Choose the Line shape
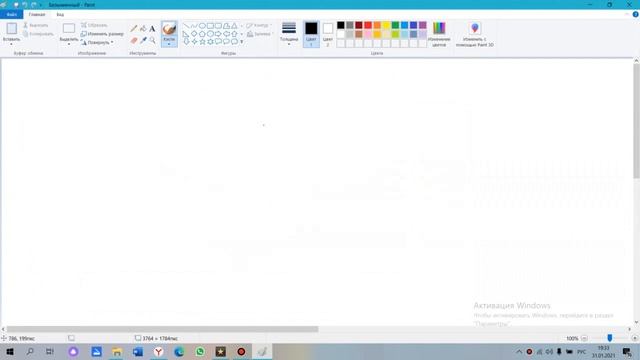Image resolution: width=640 pixels, height=360 pixels. click(x=186, y=26)
